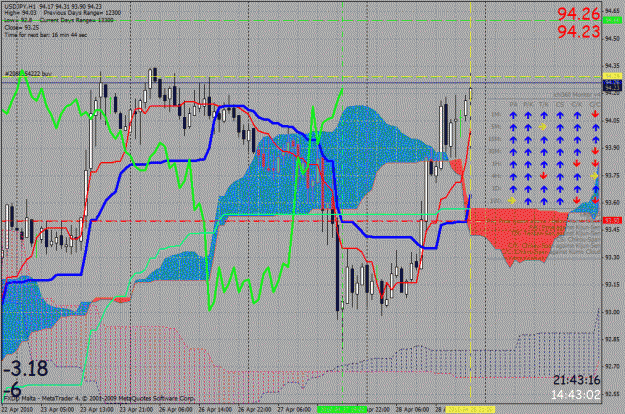The image size is (625, 414).
Task: Click the '27 Apr 06:00' time axis label
Action: [x=295, y=410]
